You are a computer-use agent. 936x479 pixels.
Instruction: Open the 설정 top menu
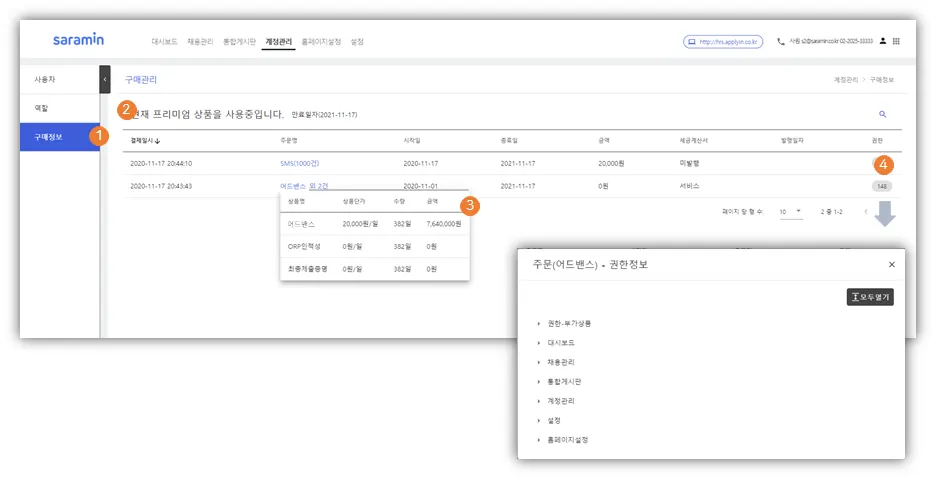(357, 42)
